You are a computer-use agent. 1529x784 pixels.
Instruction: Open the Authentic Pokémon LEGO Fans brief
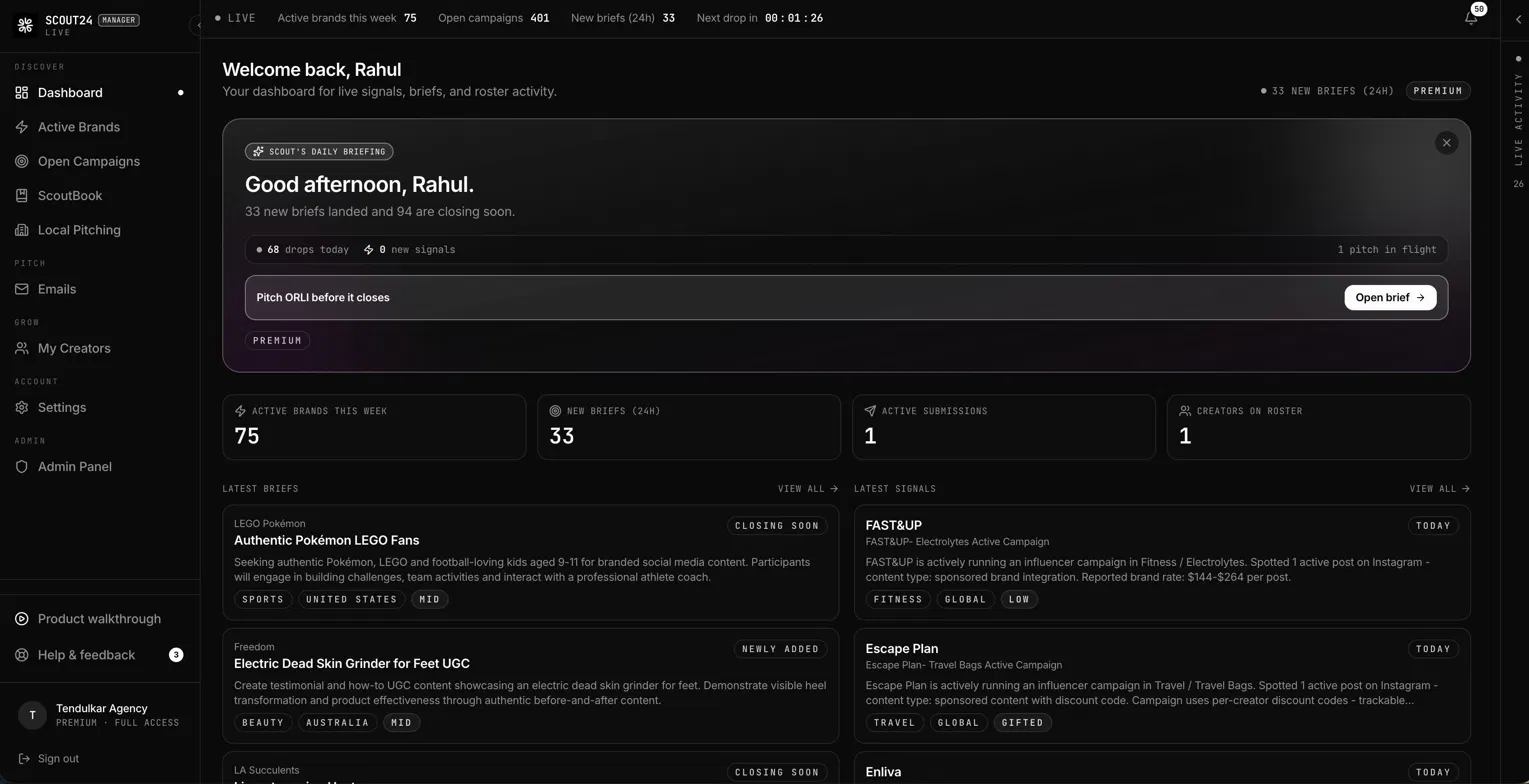tap(531, 563)
